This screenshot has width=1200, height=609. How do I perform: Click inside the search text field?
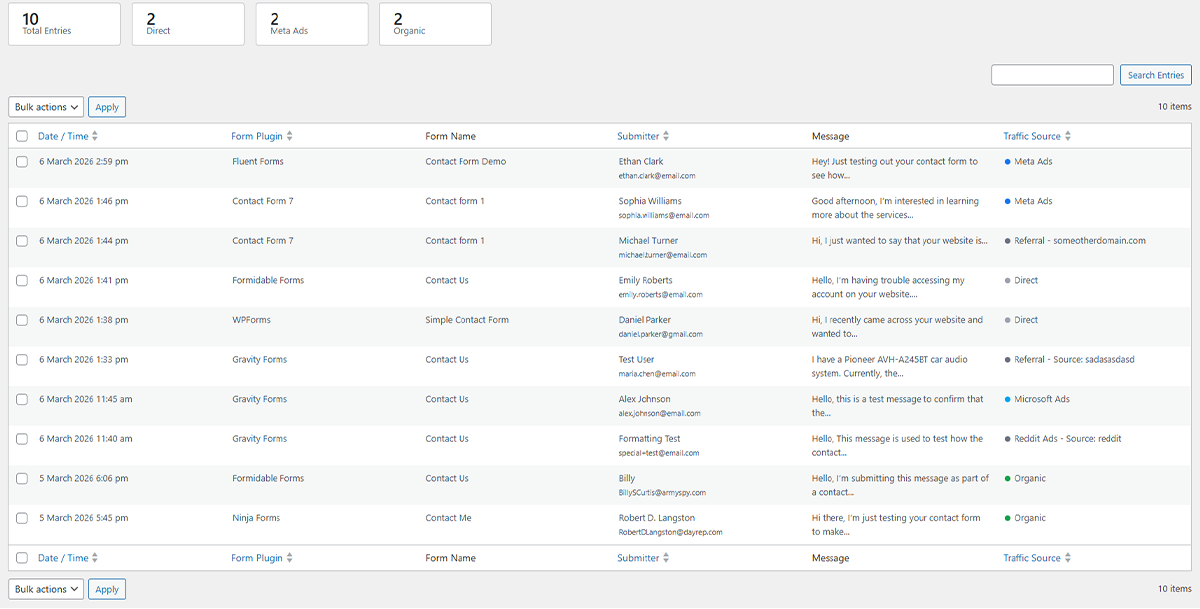(x=1052, y=74)
